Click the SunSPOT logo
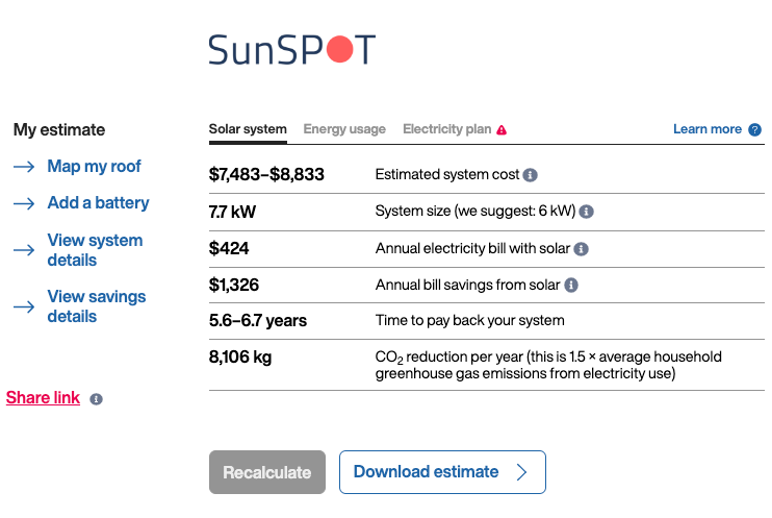Viewport: 772px width, 518px height. (x=292, y=49)
